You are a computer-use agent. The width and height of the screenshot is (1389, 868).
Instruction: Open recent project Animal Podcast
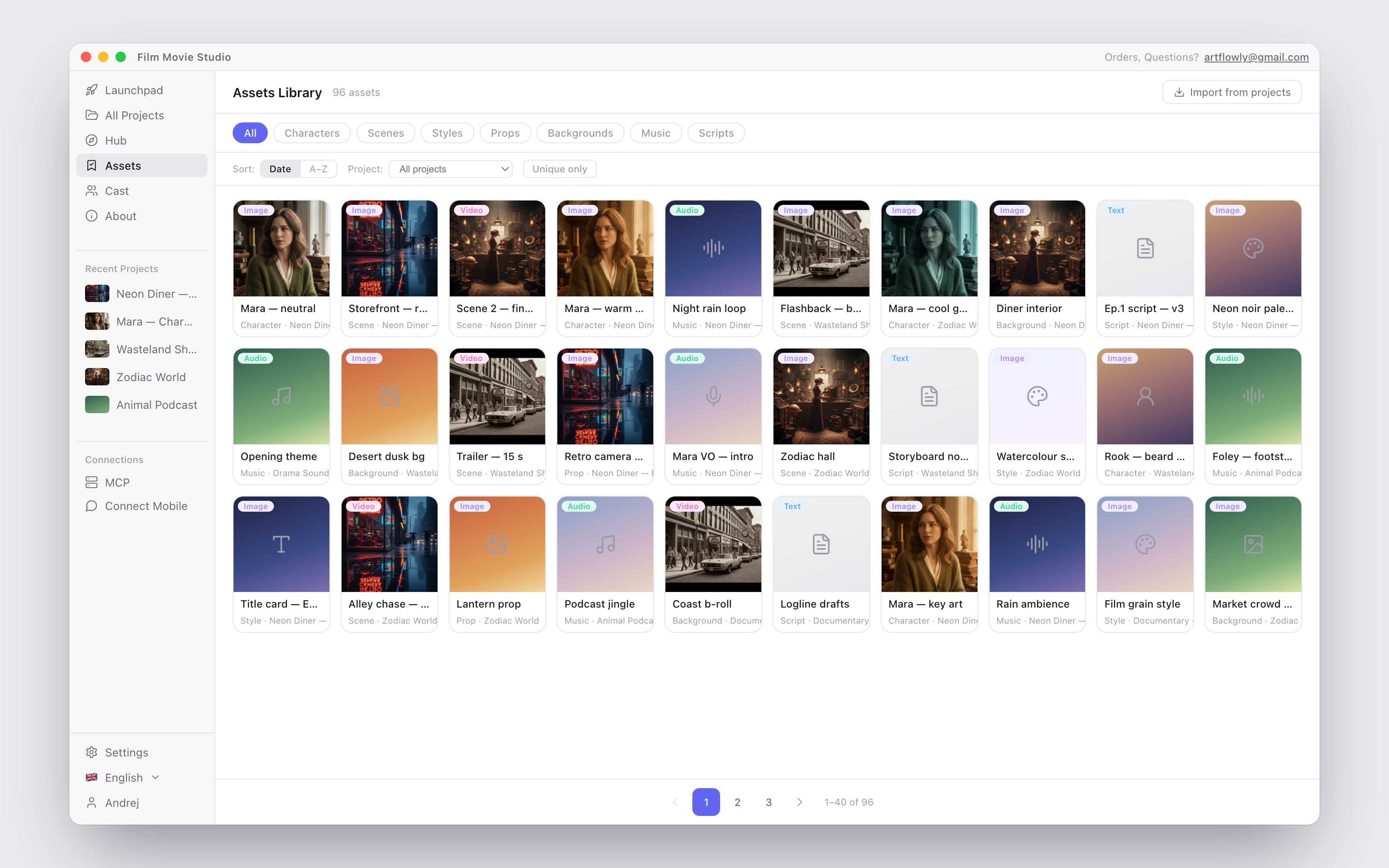[x=142, y=405]
